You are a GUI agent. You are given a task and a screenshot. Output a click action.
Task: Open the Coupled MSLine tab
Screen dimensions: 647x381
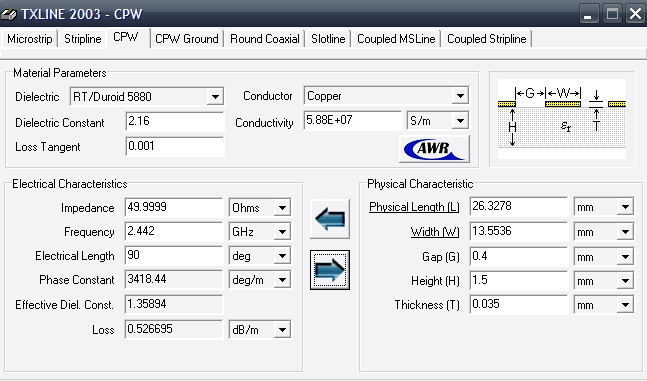tap(396, 39)
